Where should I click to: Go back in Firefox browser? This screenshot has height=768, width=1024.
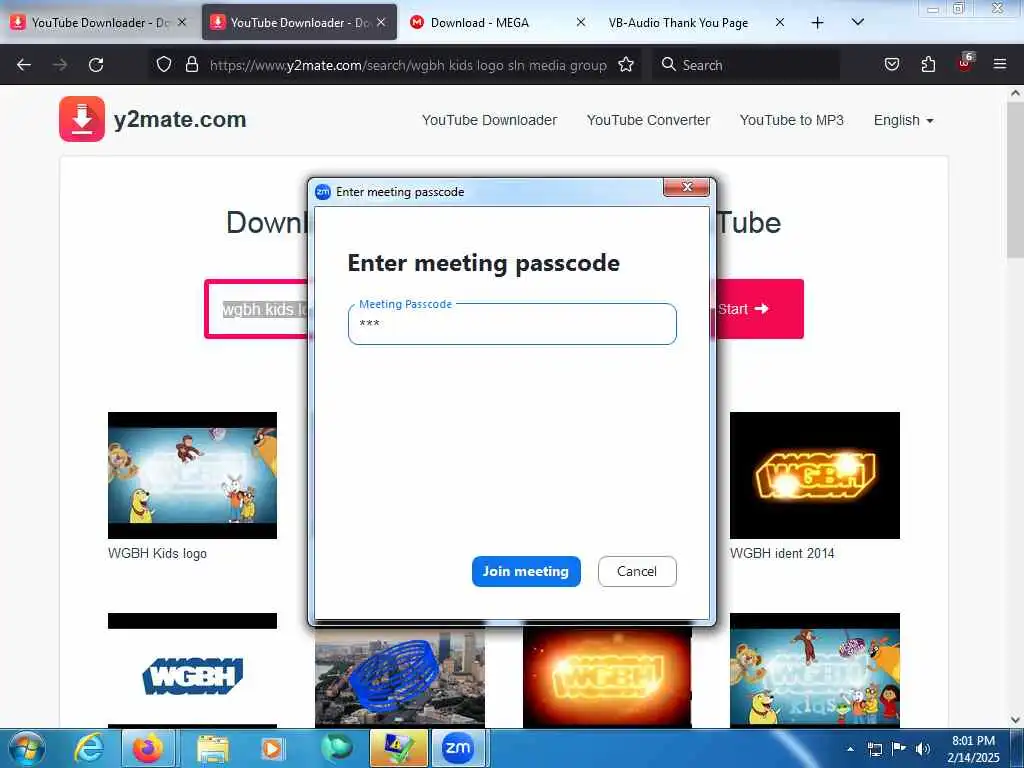coord(24,65)
